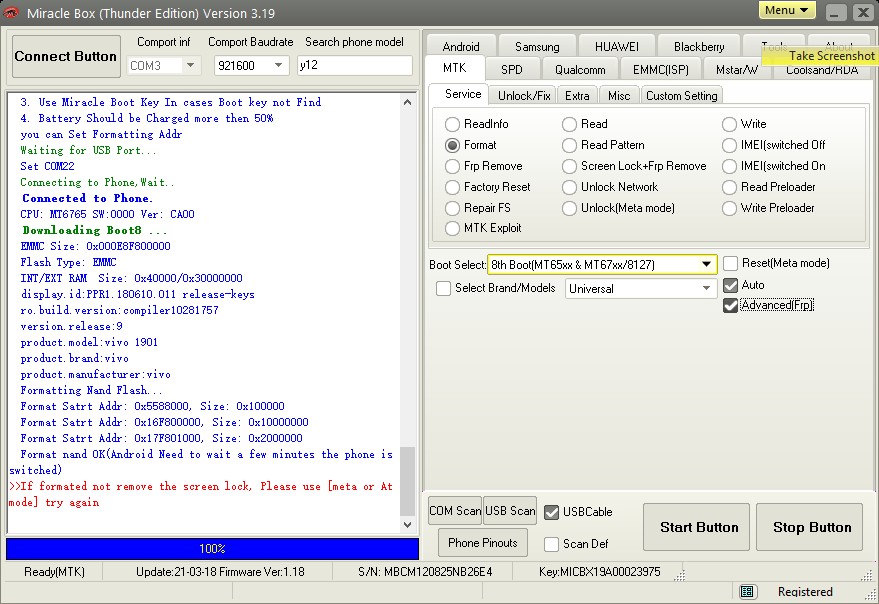Screen dimensions: 879x604
Task: Open the yellow Menu dropdown
Action: click(787, 10)
